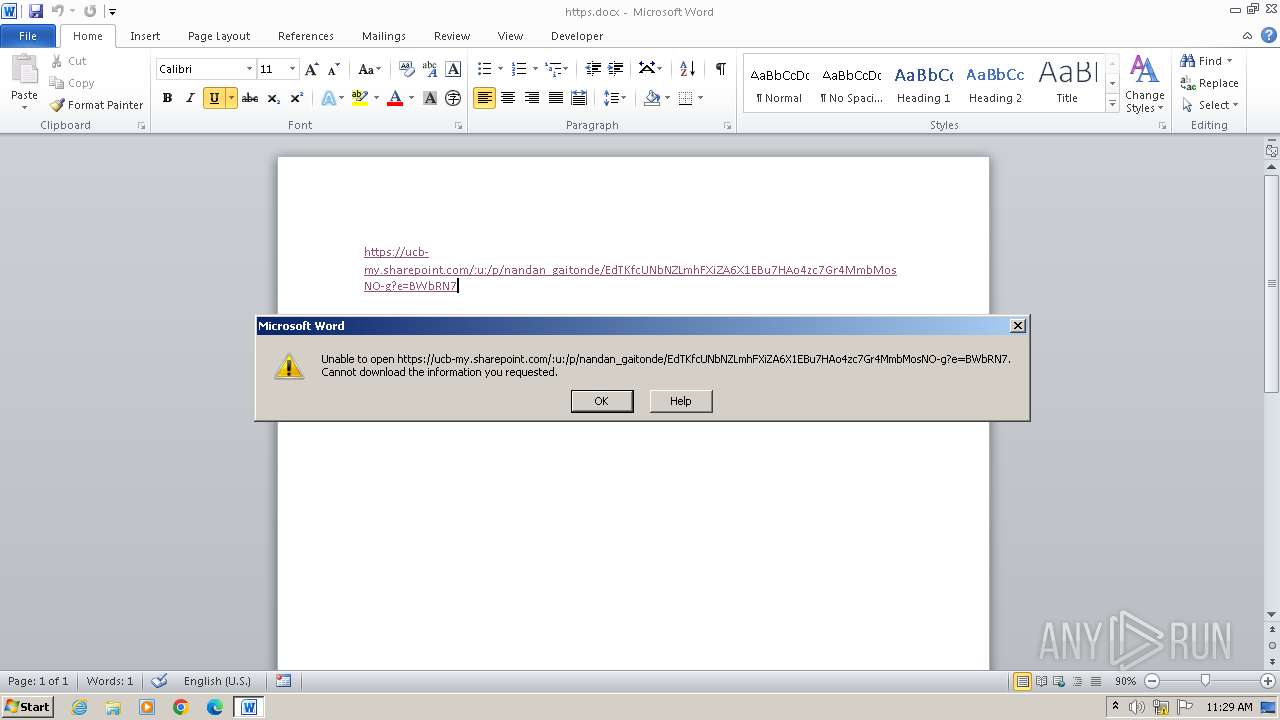The image size is (1280, 720).
Task: Open the Select dropdown in Editing group
Action: click(1210, 105)
